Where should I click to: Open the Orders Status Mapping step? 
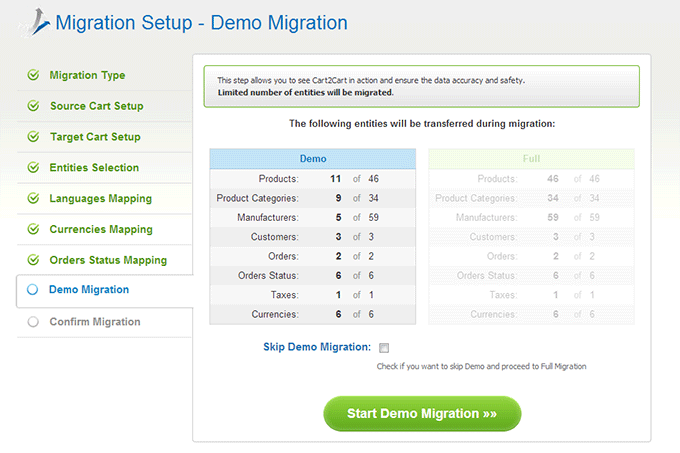[108, 260]
